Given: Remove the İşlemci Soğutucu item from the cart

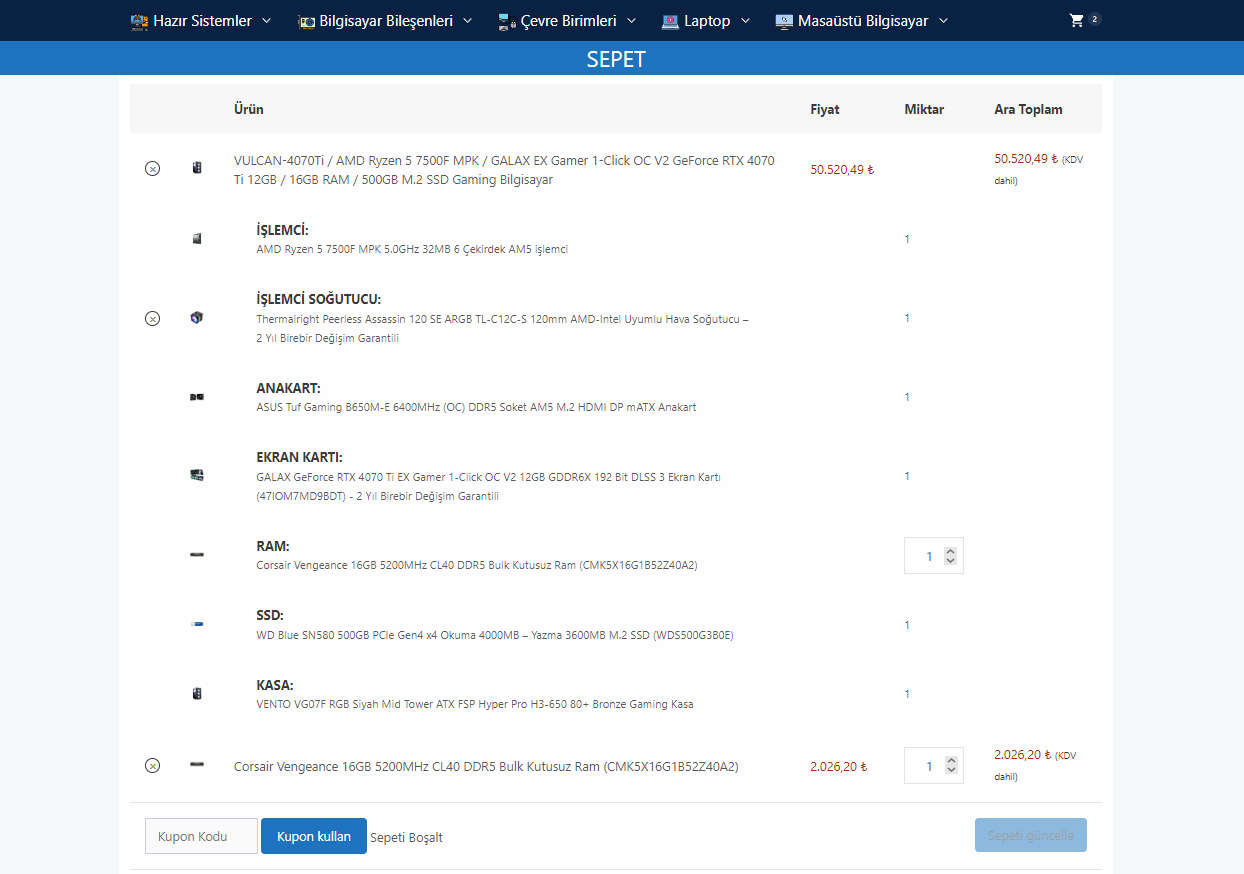Looking at the screenshot, I should pyautogui.click(x=152, y=318).
